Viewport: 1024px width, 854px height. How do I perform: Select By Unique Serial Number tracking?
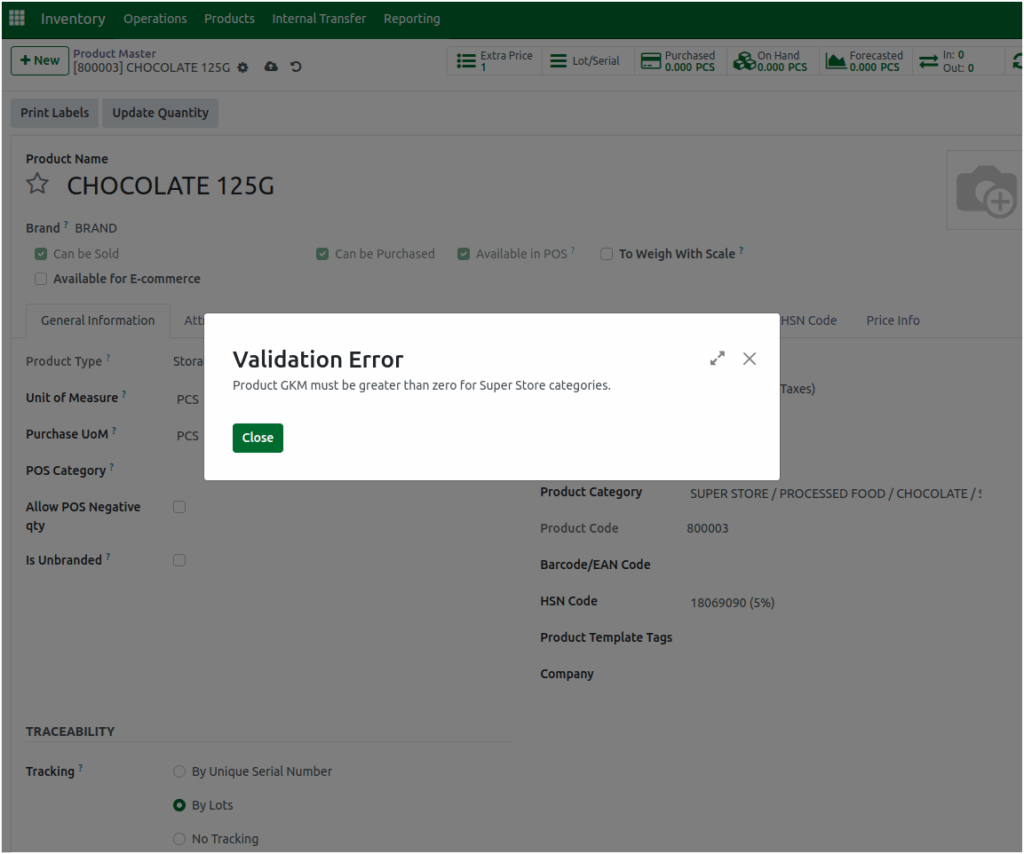point(179,771)
